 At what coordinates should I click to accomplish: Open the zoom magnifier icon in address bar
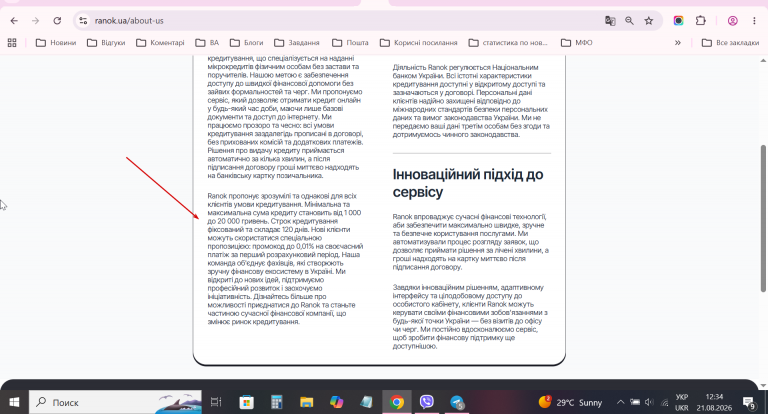(629, 21)
